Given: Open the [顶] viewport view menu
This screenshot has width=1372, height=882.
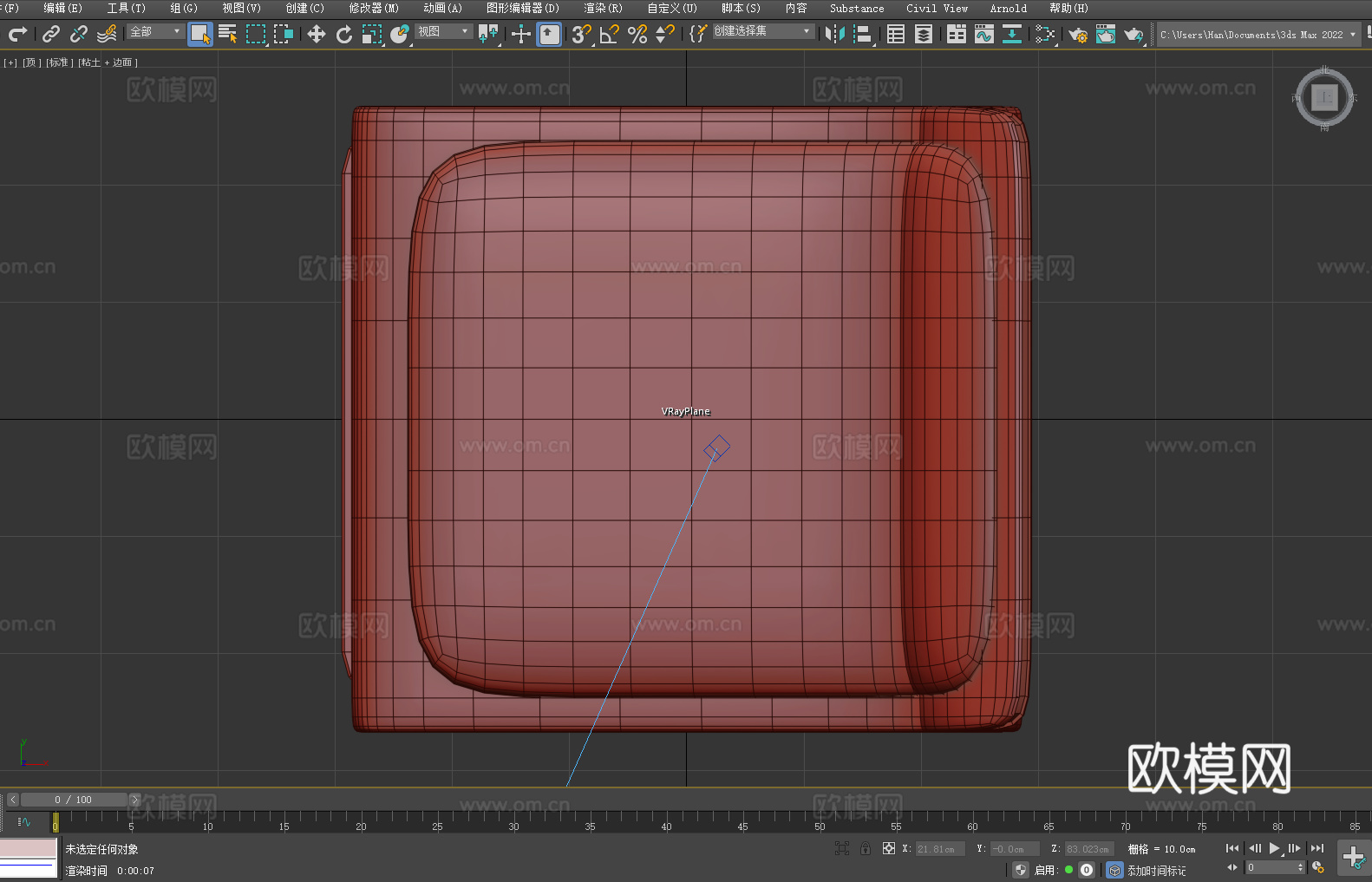Looking at the screenshot, I should point(31,62).
